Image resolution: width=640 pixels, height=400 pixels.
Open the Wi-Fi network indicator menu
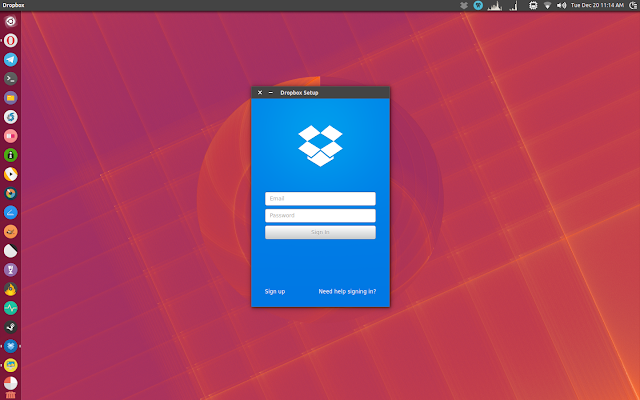(547, 5)
